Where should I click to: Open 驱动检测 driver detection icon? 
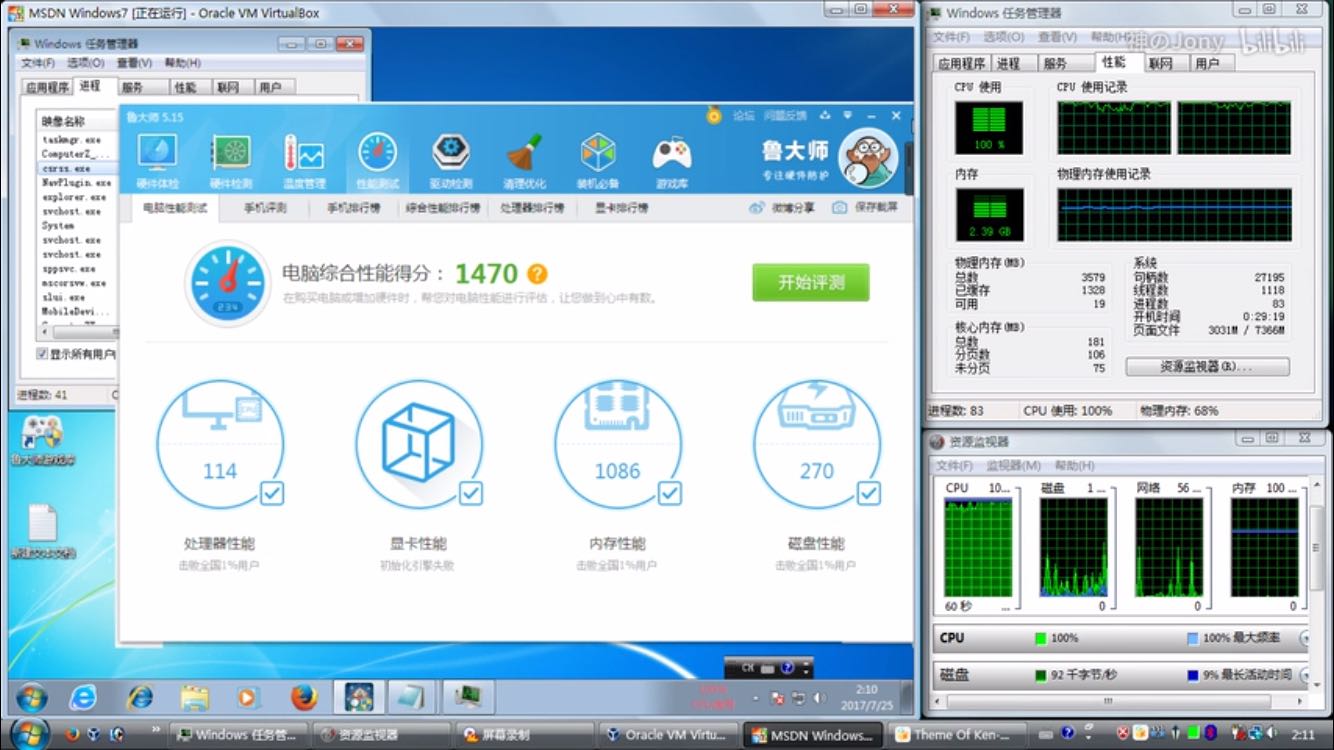(x=451, y=161)
